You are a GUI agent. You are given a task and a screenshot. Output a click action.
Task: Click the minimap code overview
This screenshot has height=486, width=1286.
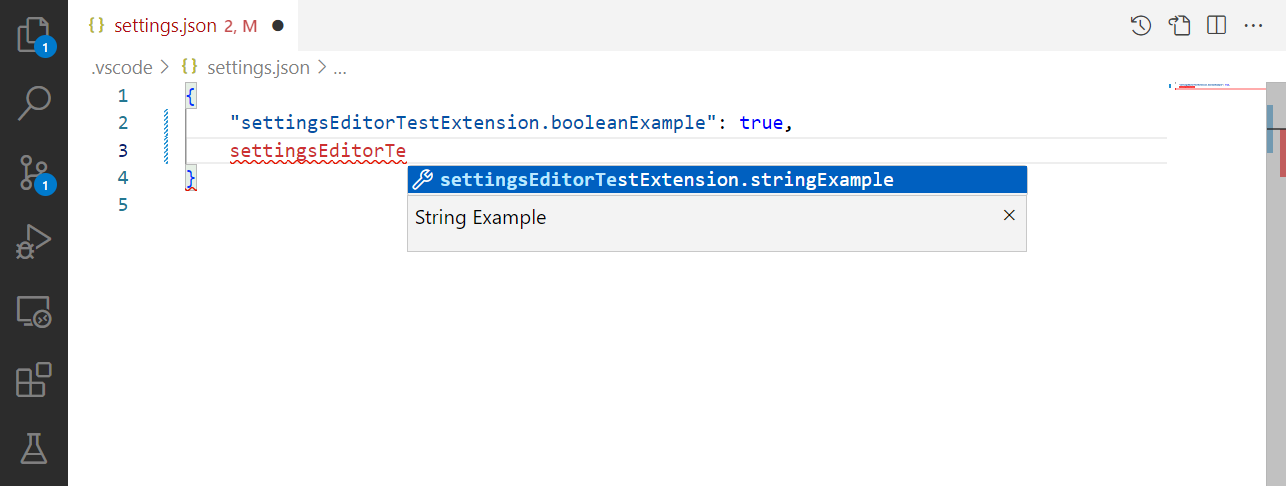(x=1205, y=88)
